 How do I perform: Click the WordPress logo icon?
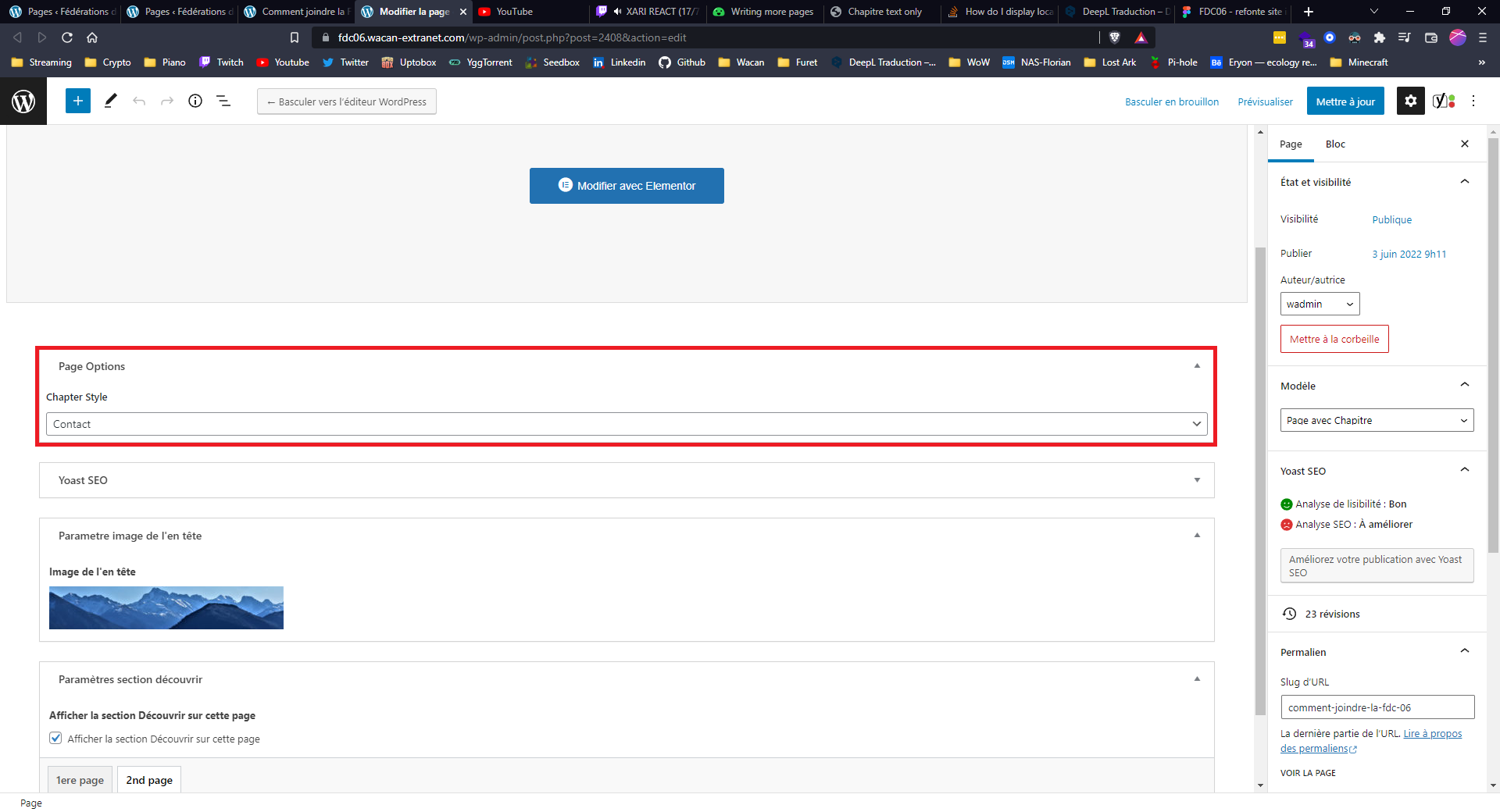pyautogui.click(x=23, y=101)
